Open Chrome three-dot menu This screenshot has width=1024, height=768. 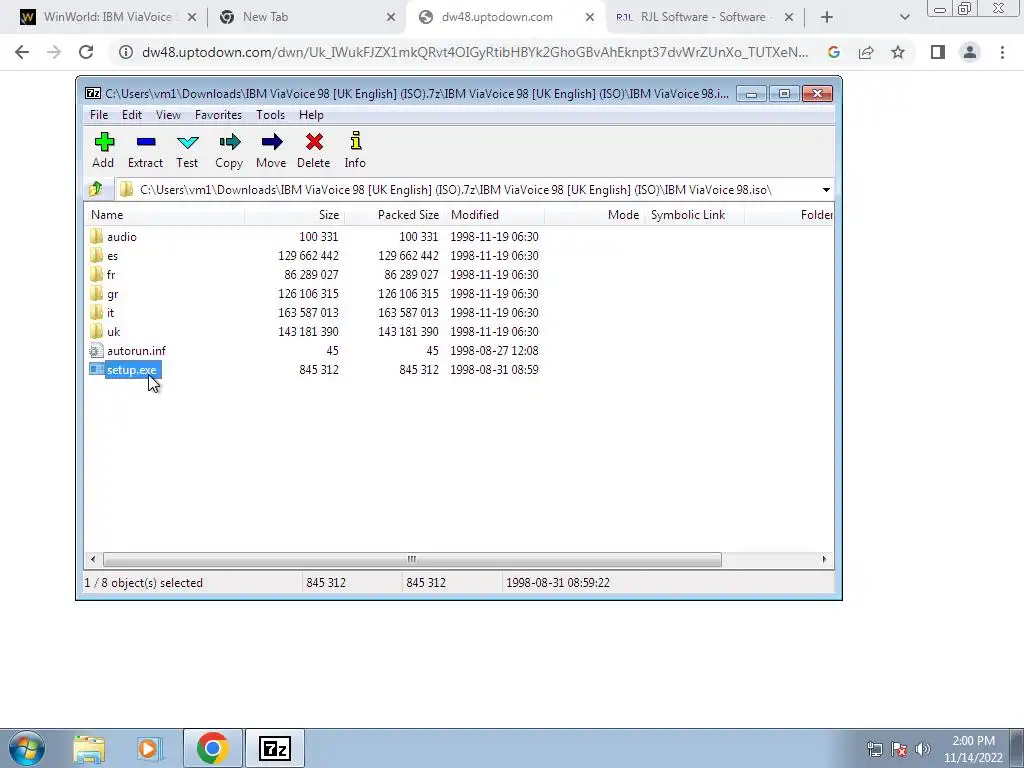1002,52
